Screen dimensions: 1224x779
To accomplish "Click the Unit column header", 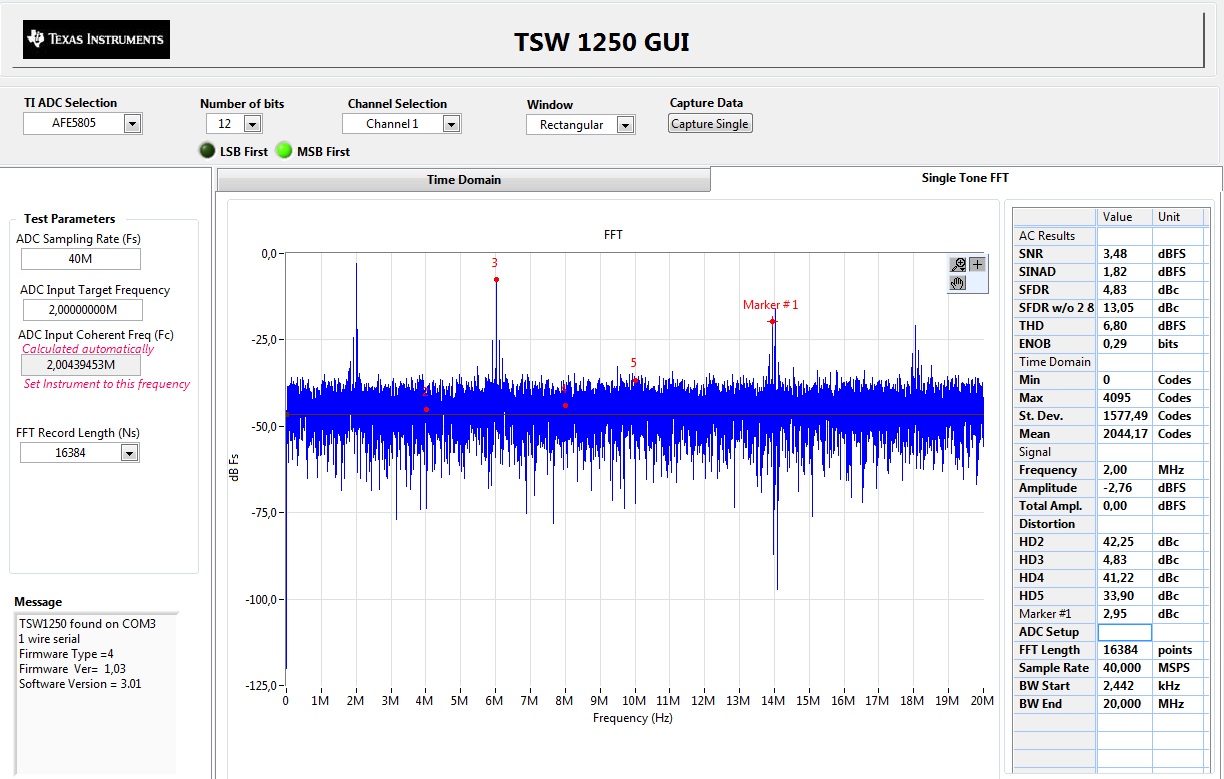I will click(x=1180, y=217).
